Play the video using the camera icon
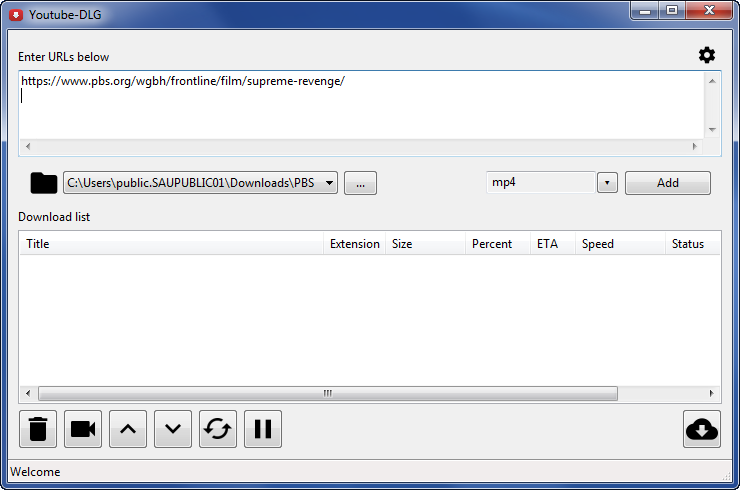740x490 pixels. [x=83, y=429]
